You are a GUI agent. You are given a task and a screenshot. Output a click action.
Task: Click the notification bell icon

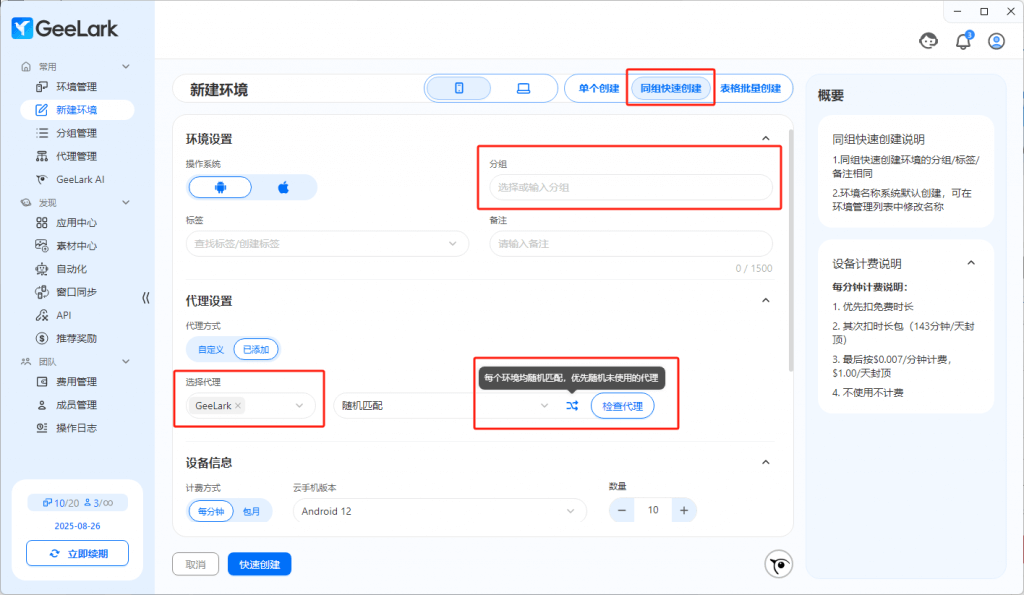963,41
